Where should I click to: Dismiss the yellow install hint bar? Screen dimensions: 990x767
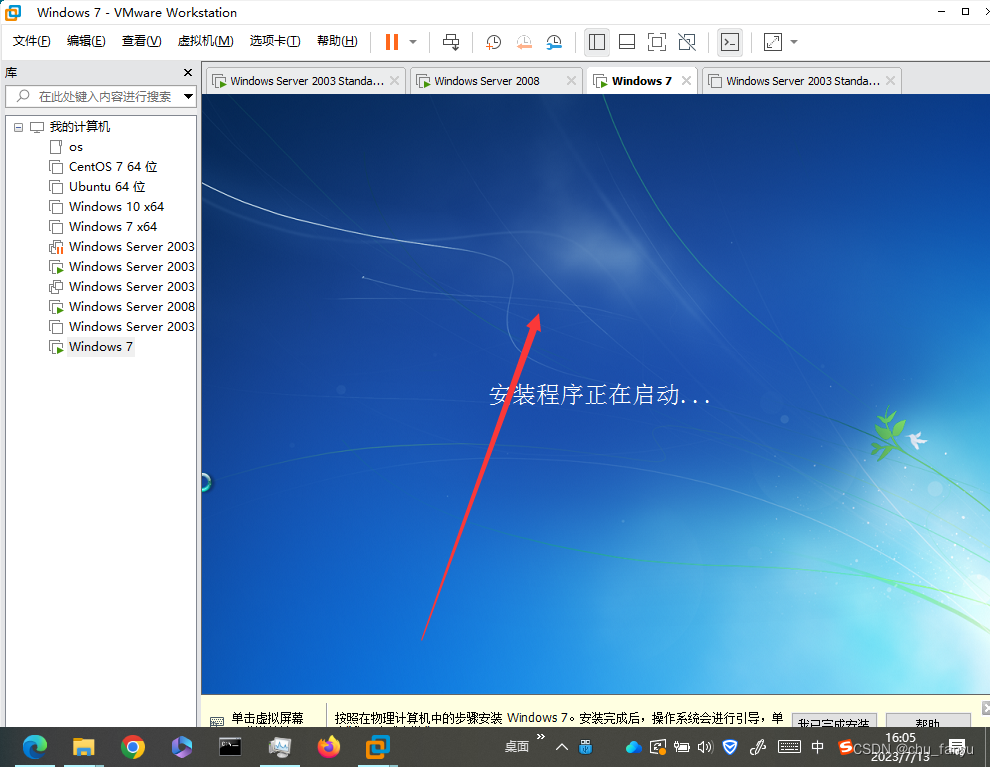coord(986,708)
